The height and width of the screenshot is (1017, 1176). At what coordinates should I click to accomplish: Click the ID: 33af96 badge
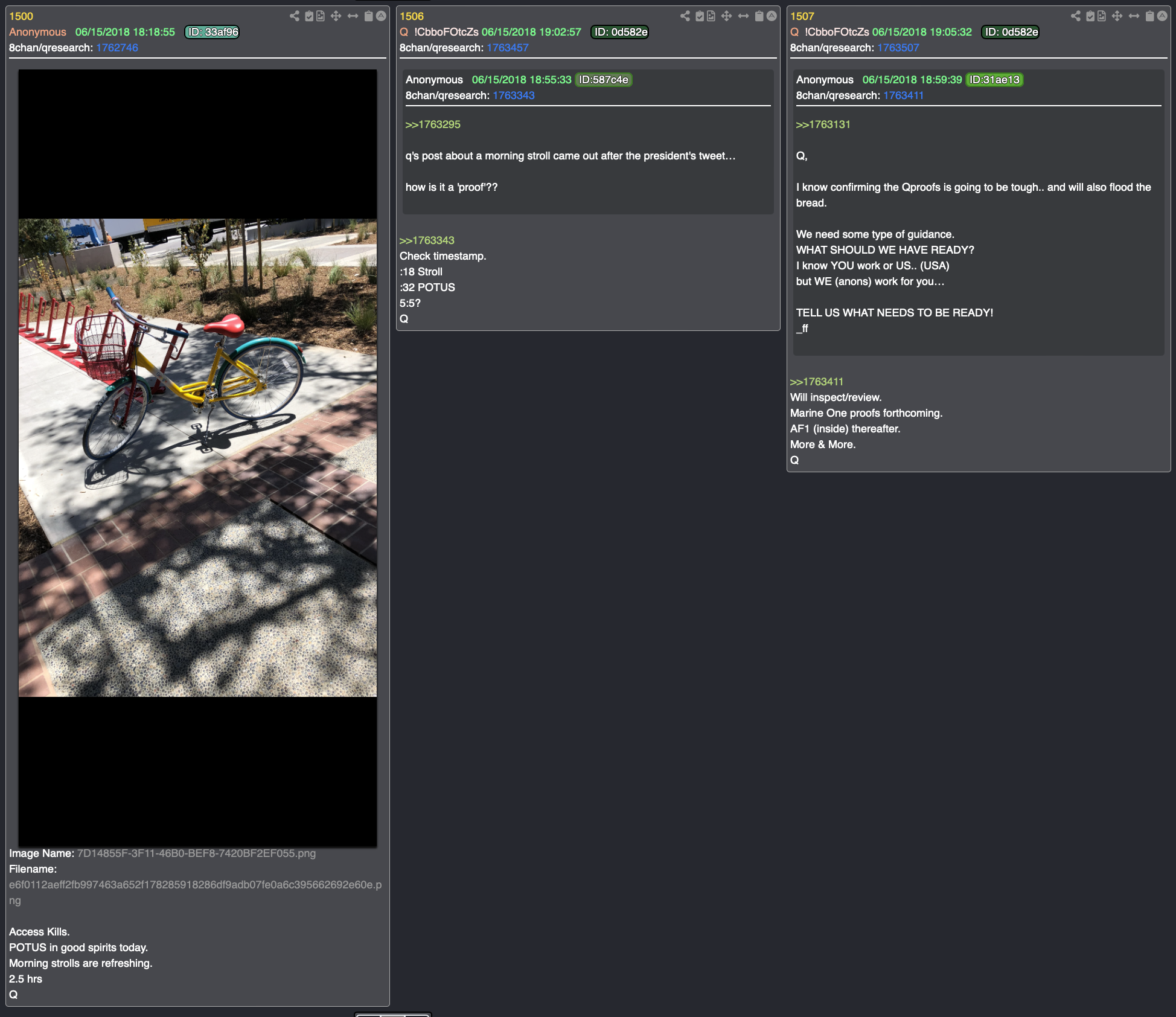pos(212,32)
